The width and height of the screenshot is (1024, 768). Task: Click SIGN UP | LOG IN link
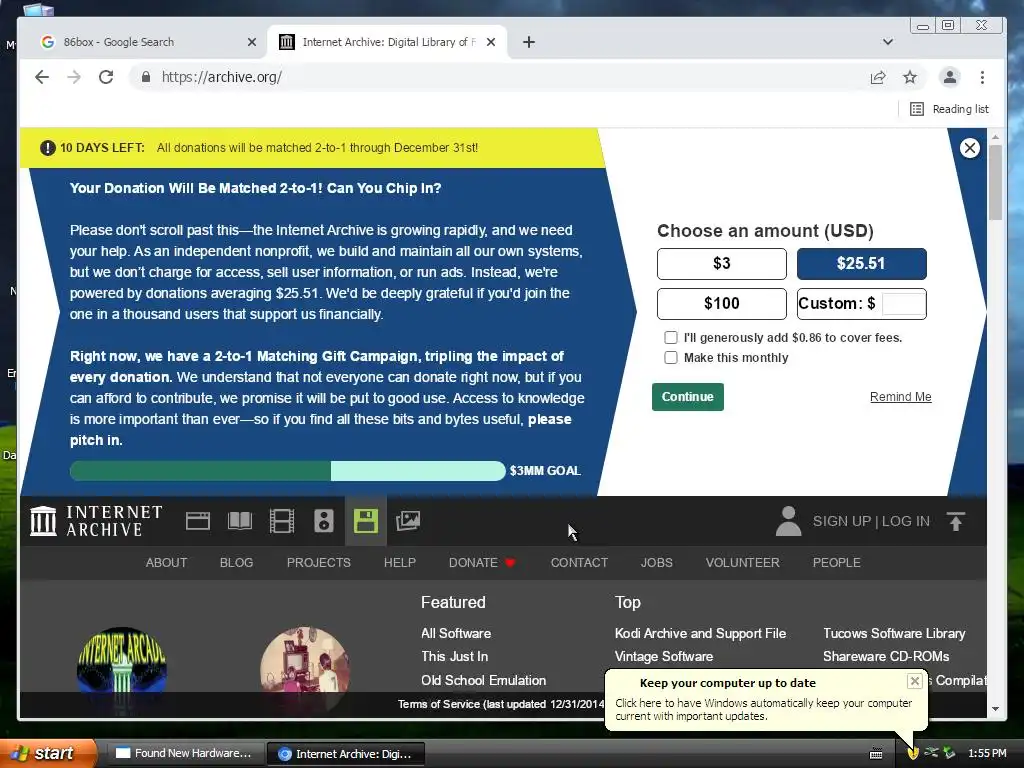click(871, 521)
